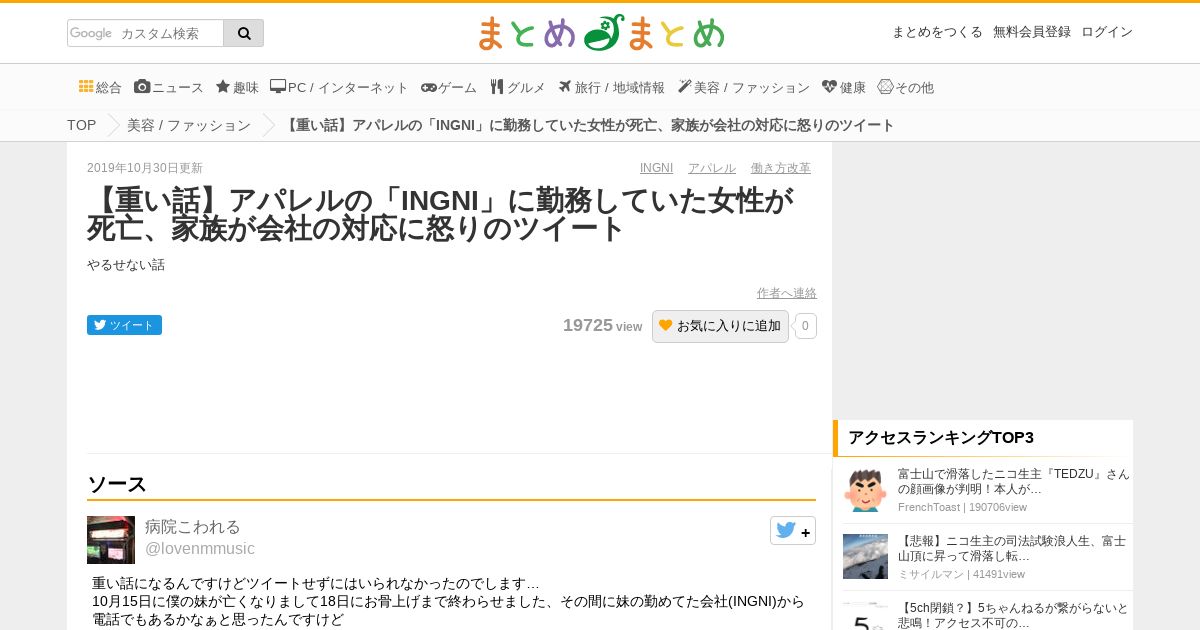Open ranking article 司法試験浪人生
Image resolution: width=1200 pixels, height=630 pixels.
1012,548
